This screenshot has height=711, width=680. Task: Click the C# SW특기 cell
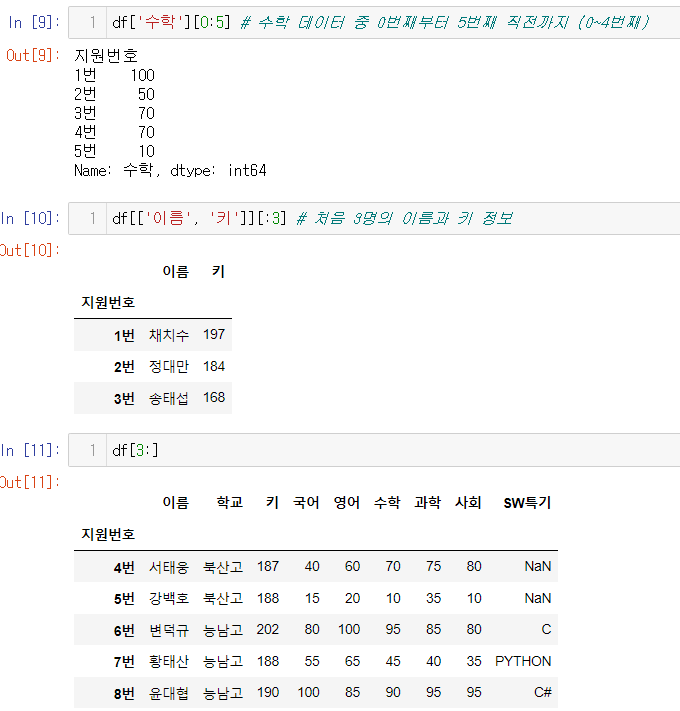click(543, 692)
